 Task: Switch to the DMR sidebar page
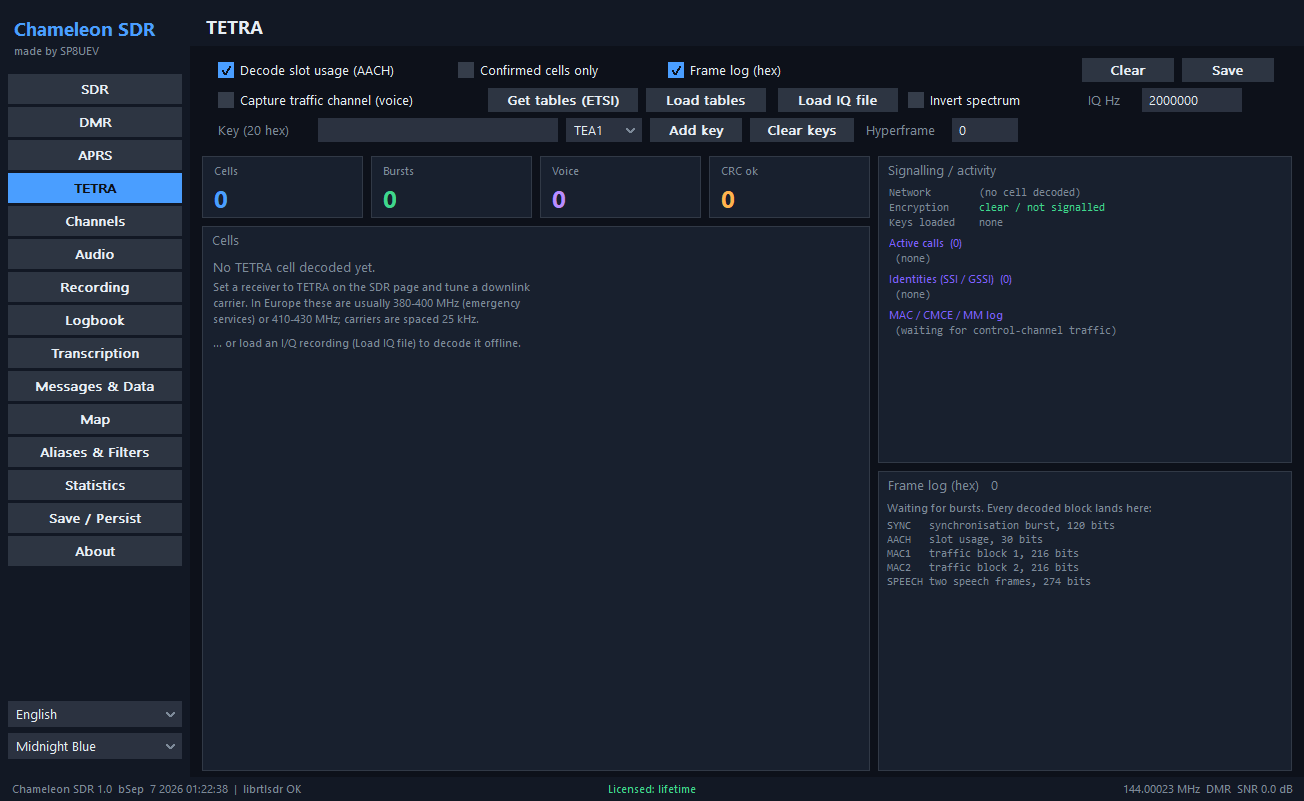point(95,122)
